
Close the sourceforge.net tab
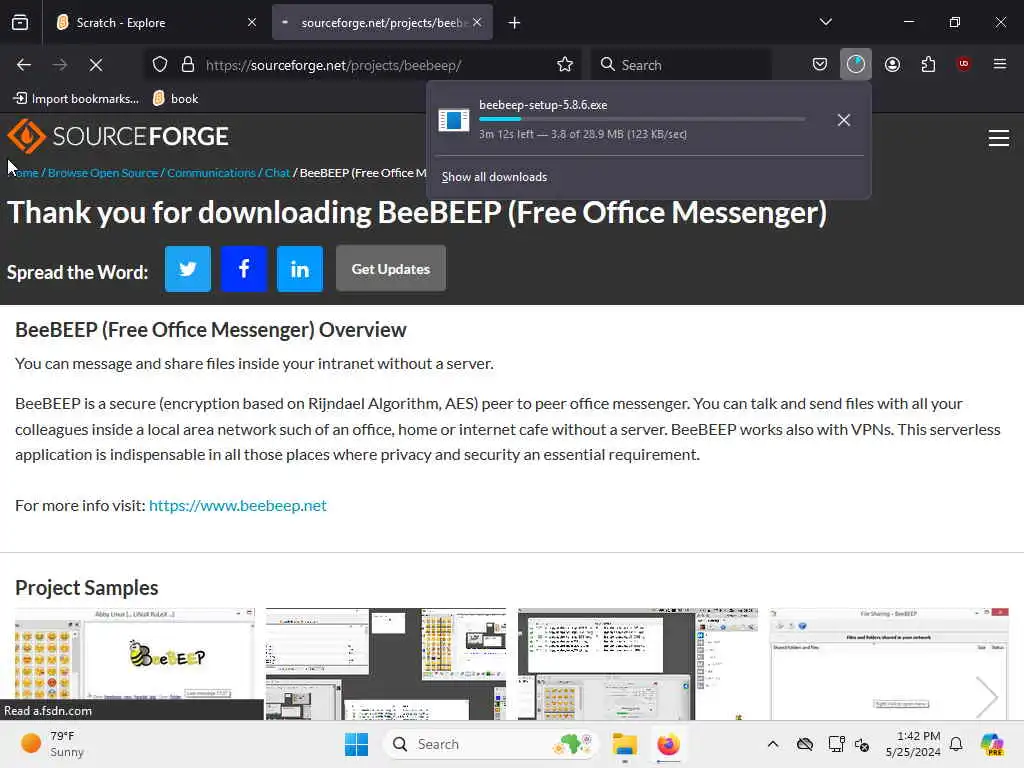coord(477,22)
